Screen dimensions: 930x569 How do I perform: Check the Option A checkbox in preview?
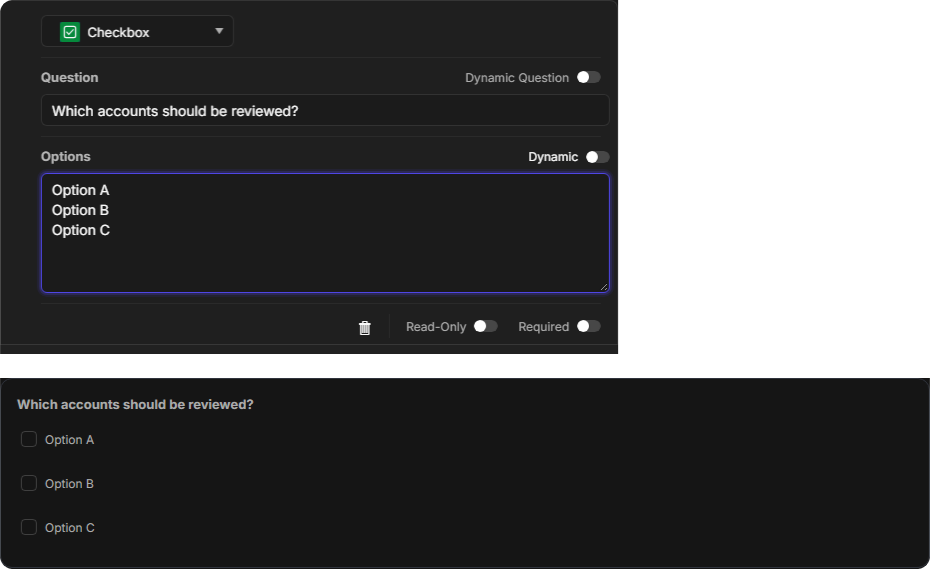click(29, 439)
